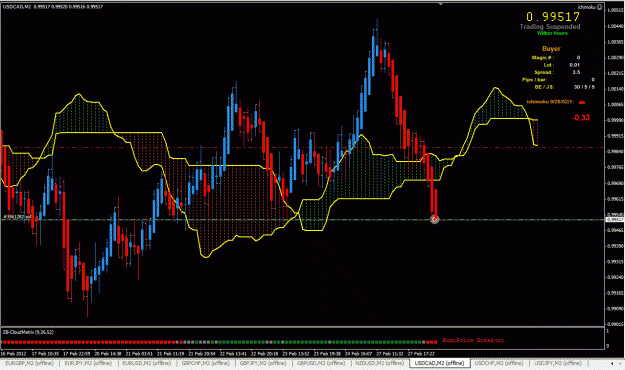Screen dimensions: 625x370
Task: Click the green dashed order price line
Action: click(x=303, y=220)
